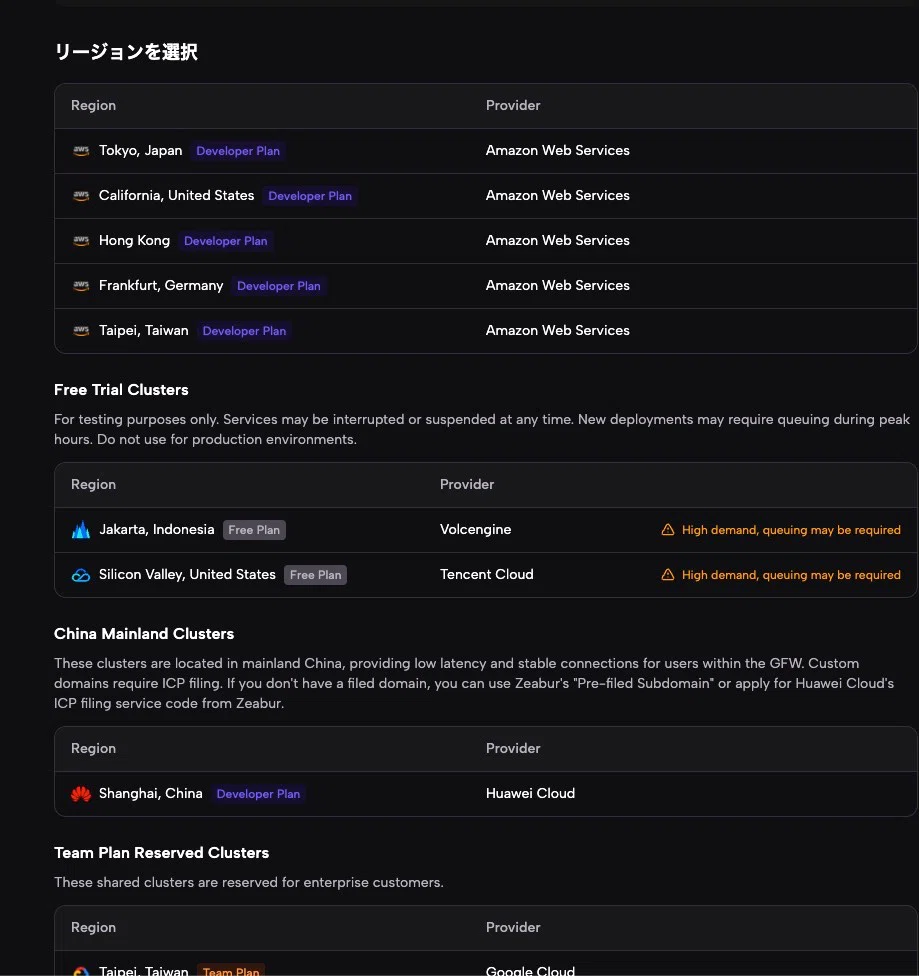
Task: Select the Jakarta, Indonesia free cluster
Action: click(486, 530)
